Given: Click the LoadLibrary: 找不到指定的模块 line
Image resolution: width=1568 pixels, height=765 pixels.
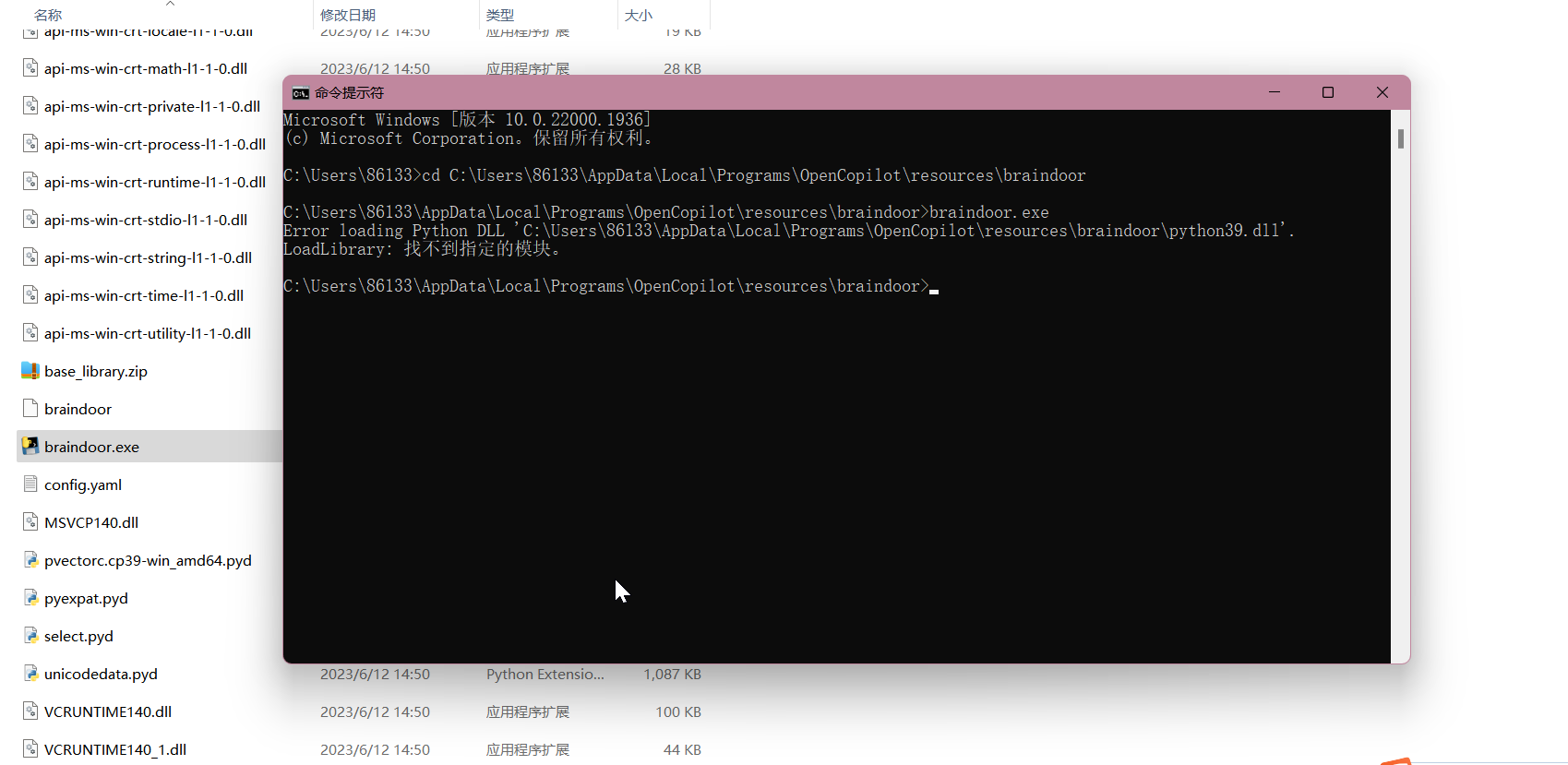Looking at the screenshot, I should tap(422, 249).
